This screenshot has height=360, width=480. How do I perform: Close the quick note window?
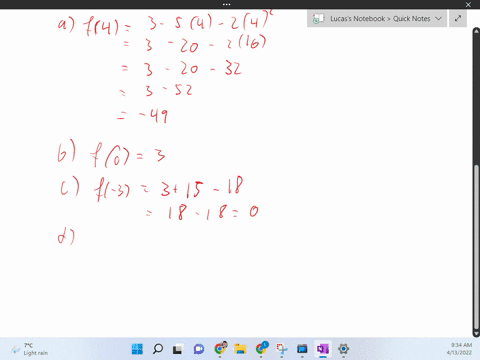click(x=468, y=4)
